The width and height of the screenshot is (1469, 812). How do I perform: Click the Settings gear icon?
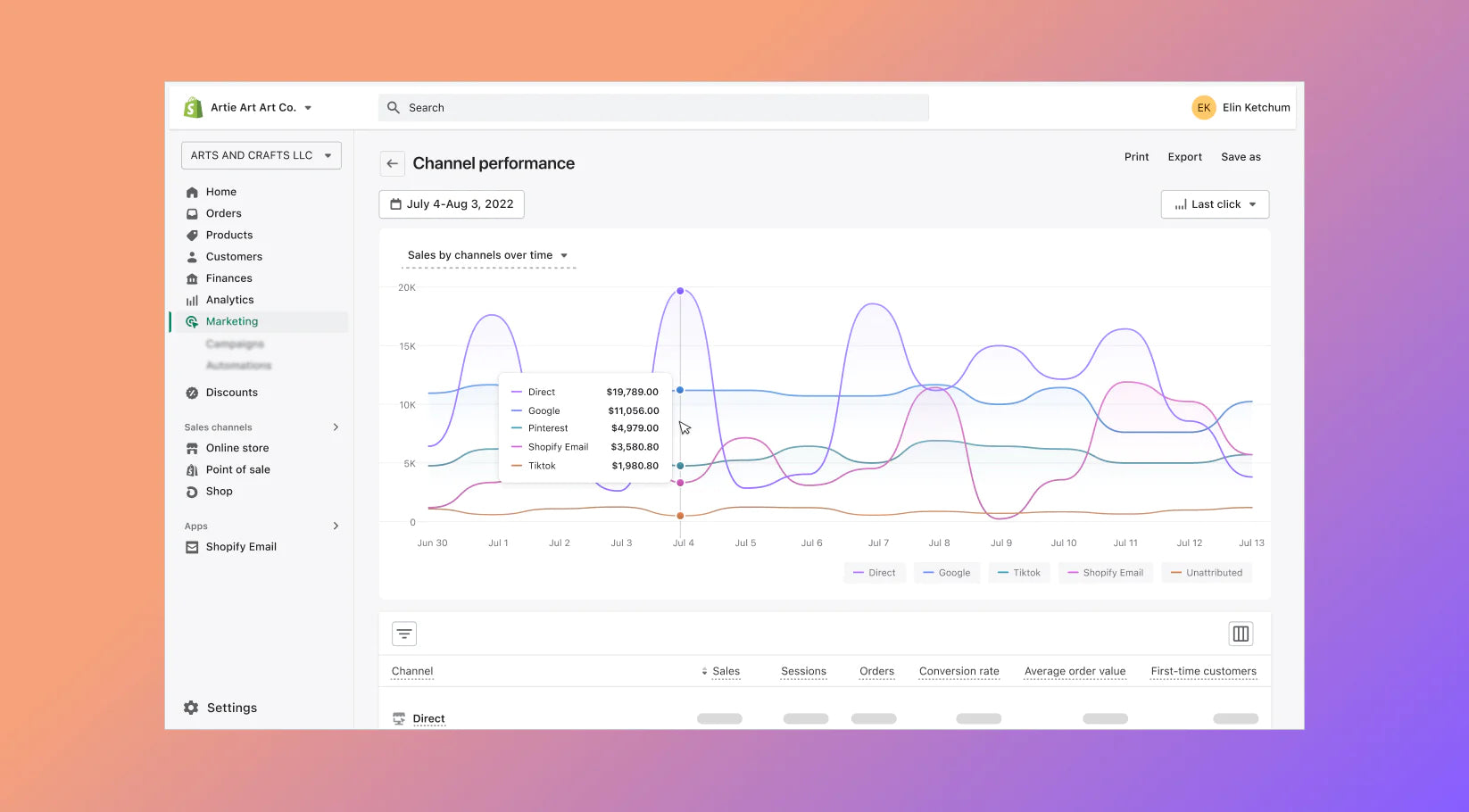(191, 708)
